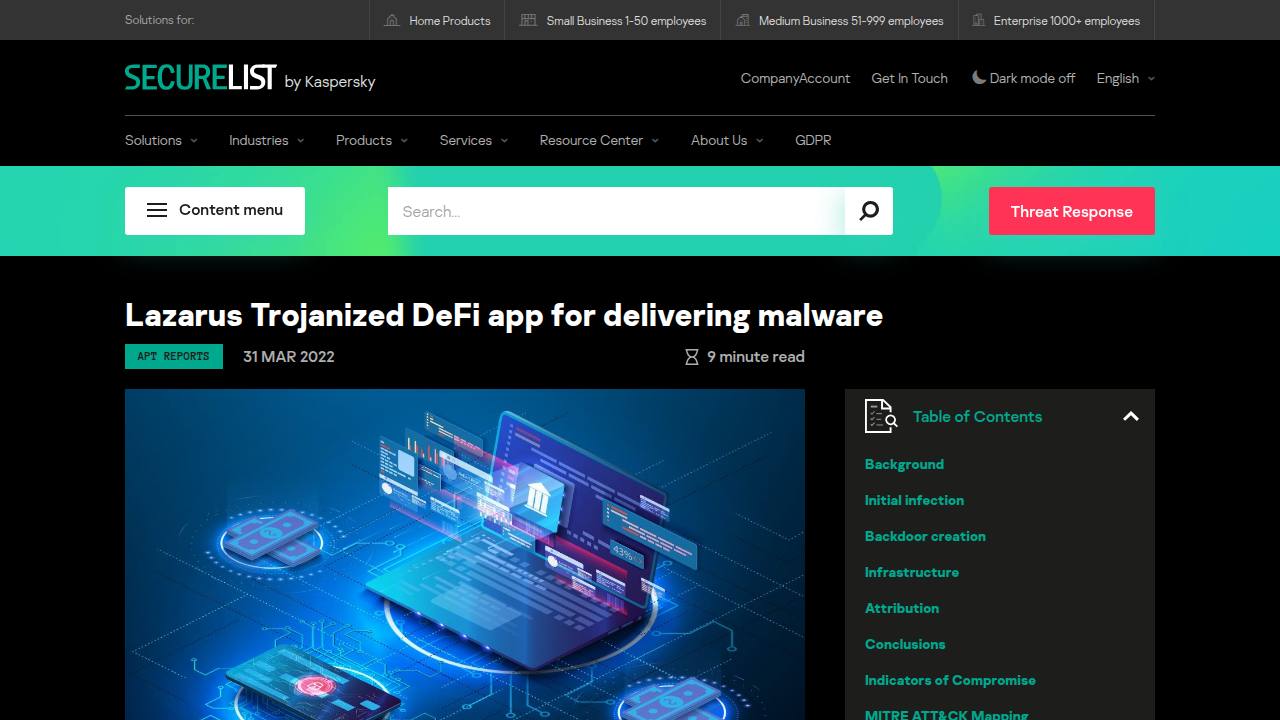Jump to MITRE ATT&CK Mapping section
The image size is (1280, 720).
[x=946, y=714]
